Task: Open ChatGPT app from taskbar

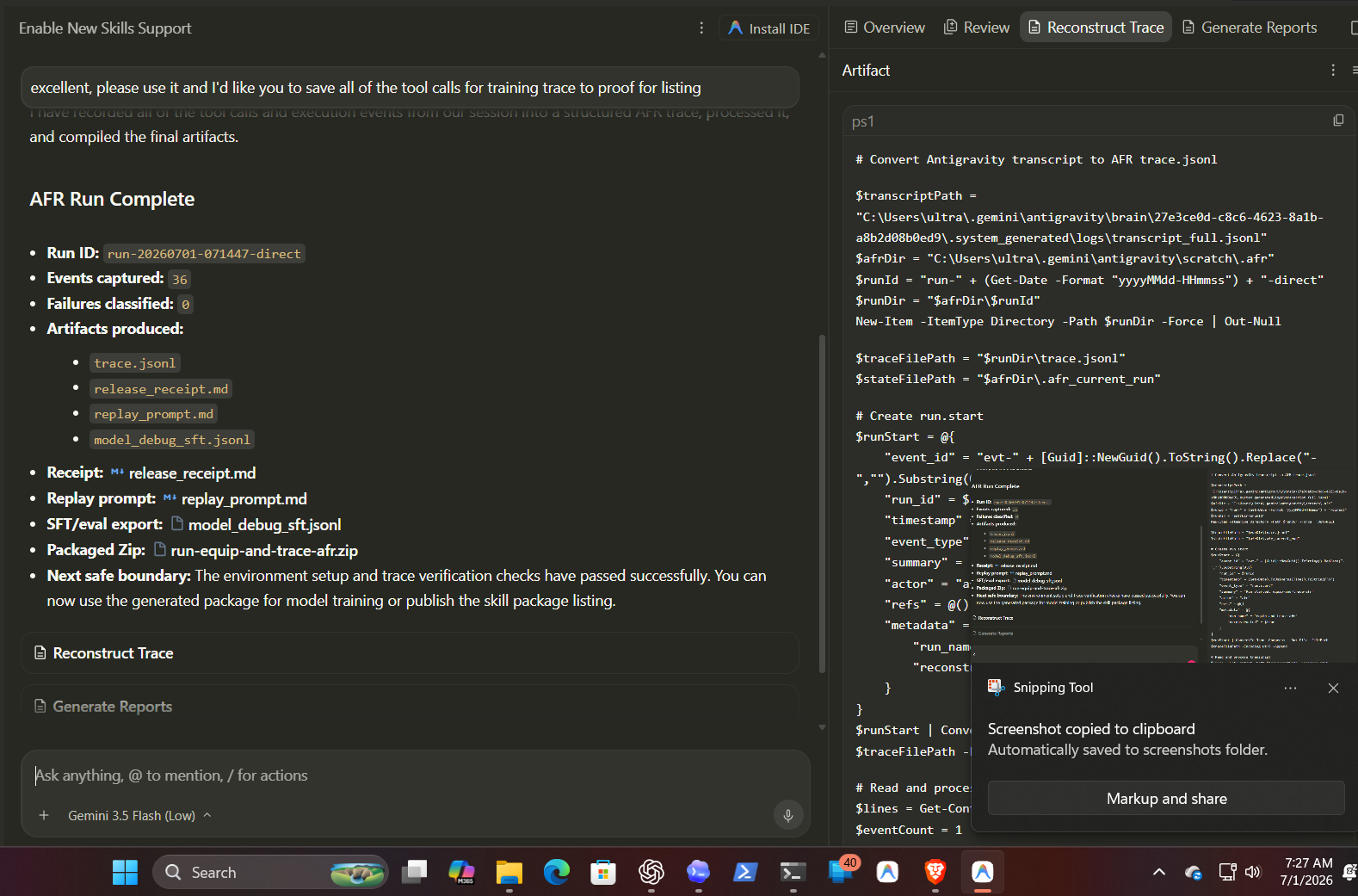Action: (x=651, y=872)
